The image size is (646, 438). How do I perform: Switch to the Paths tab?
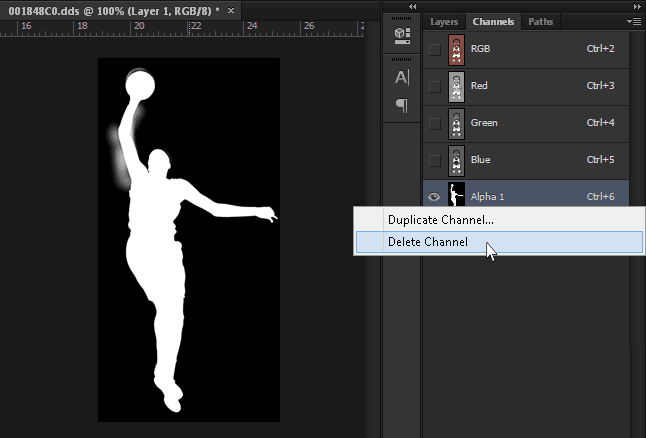point(540,21)
